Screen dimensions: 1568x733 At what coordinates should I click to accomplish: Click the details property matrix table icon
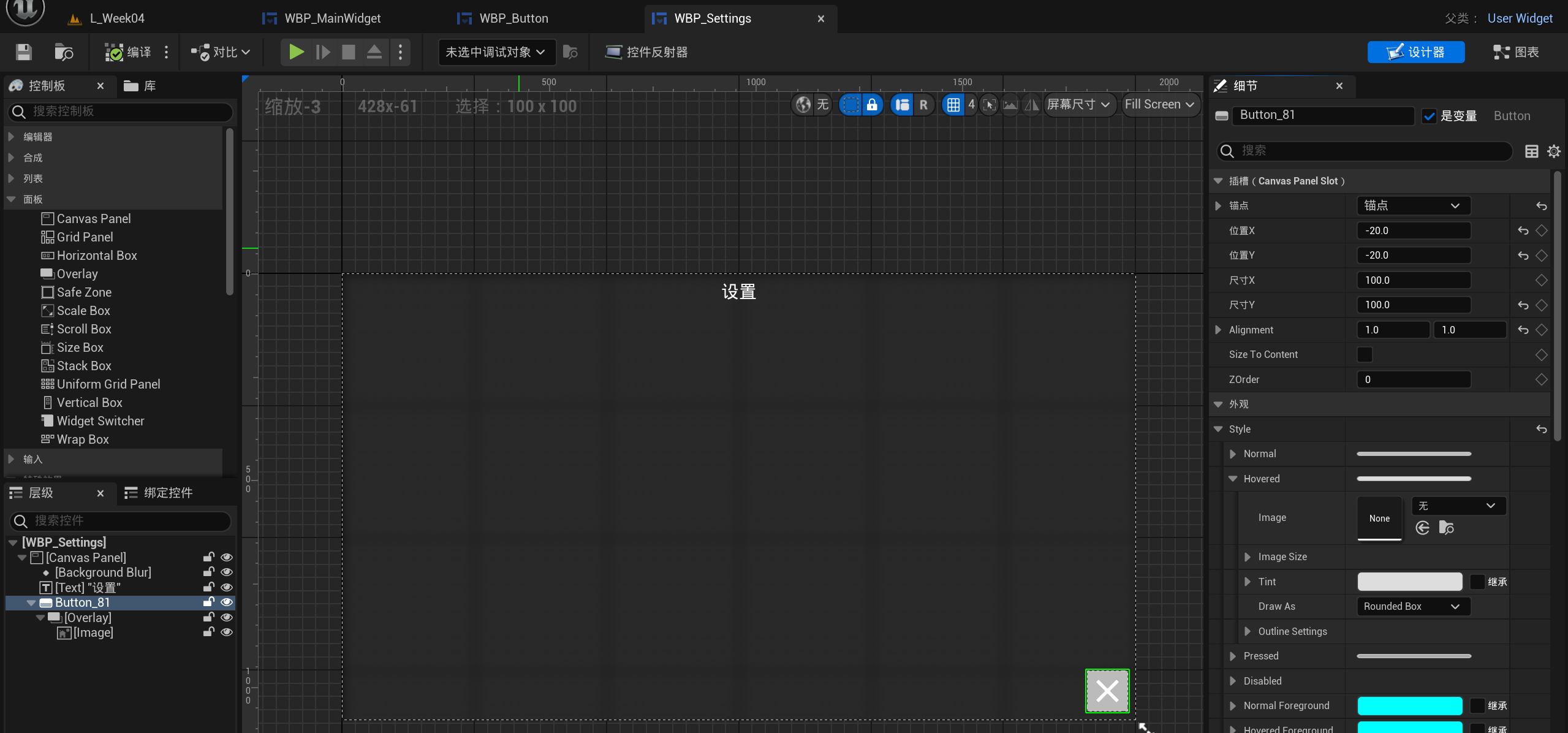1531,151
